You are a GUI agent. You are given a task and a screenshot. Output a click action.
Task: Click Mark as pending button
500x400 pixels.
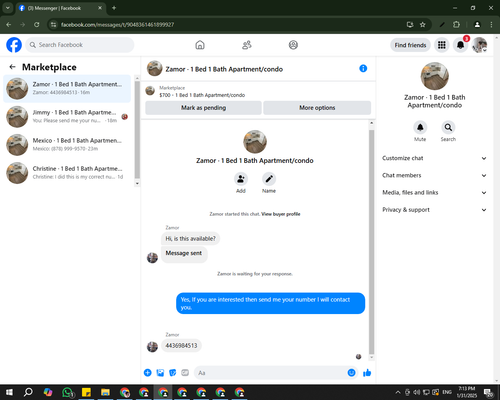tap(203, 108)
